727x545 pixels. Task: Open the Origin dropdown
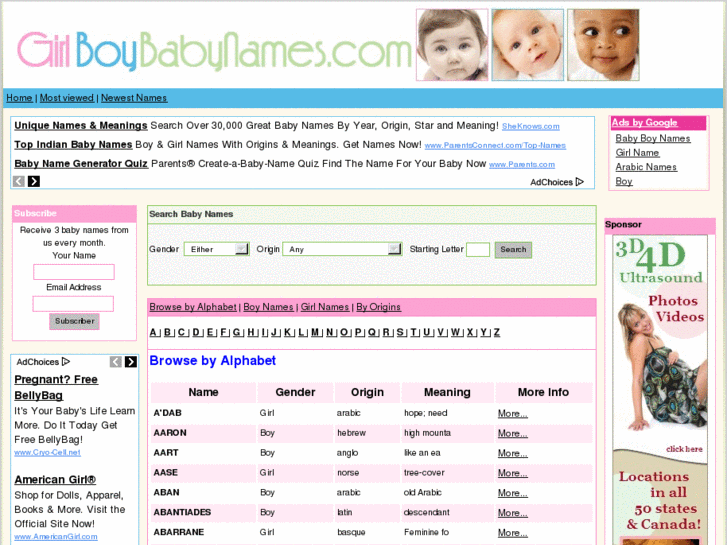[342, 249]
